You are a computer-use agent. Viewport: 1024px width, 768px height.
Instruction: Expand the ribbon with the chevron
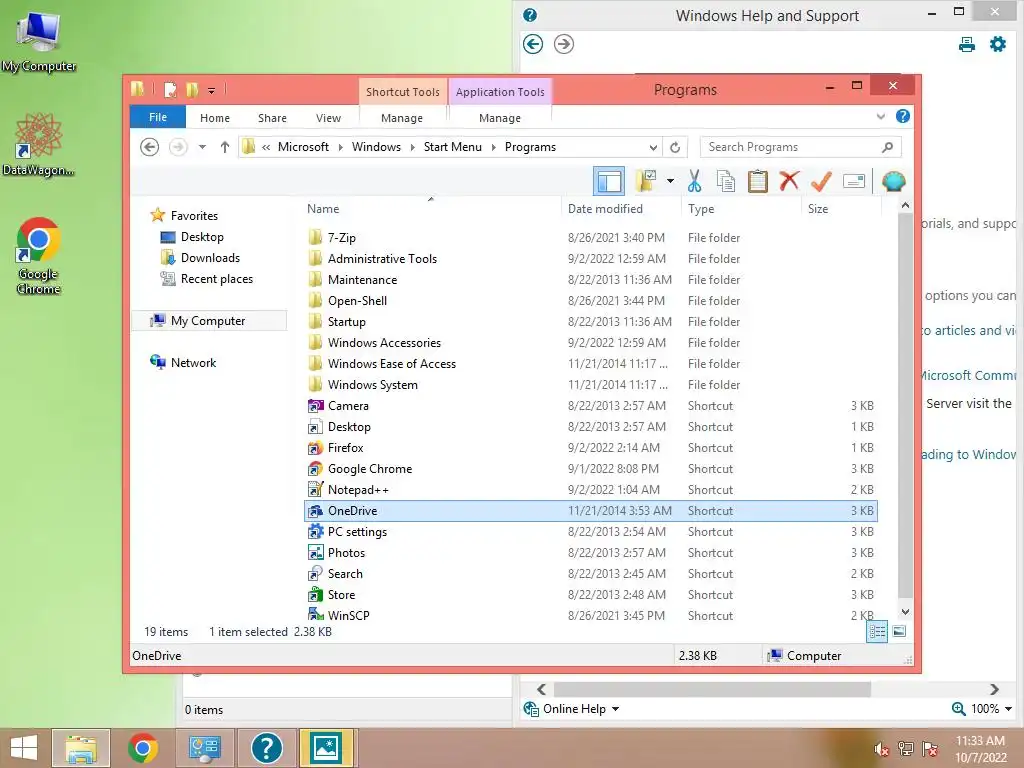[x=881, y=117]
